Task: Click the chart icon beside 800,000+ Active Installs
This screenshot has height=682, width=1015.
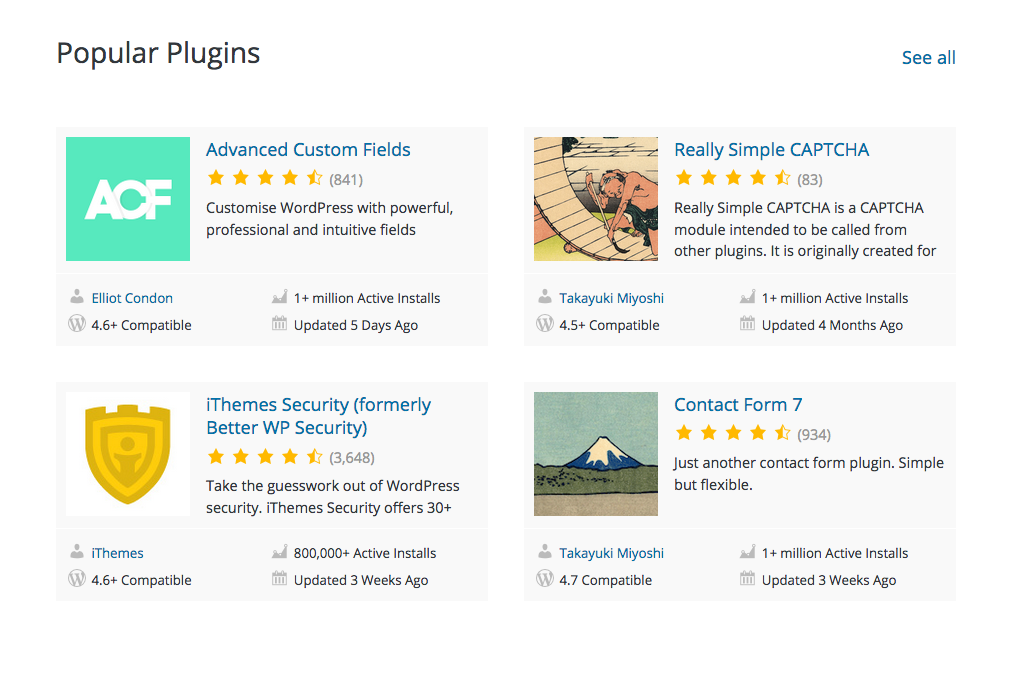Action: pyautogui.click(x=280, y=552)
